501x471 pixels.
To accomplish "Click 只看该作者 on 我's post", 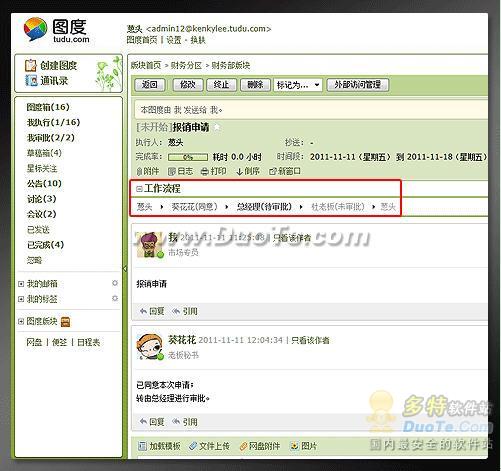I will click(x=292, y=238).
